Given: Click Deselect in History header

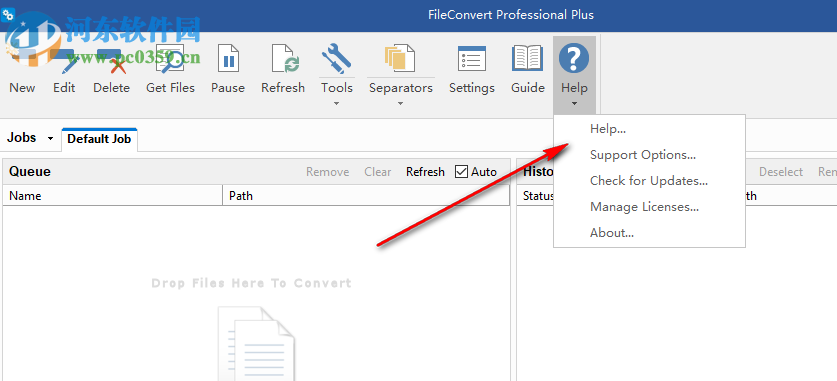Looking at the screenshot, I should 781,172.
